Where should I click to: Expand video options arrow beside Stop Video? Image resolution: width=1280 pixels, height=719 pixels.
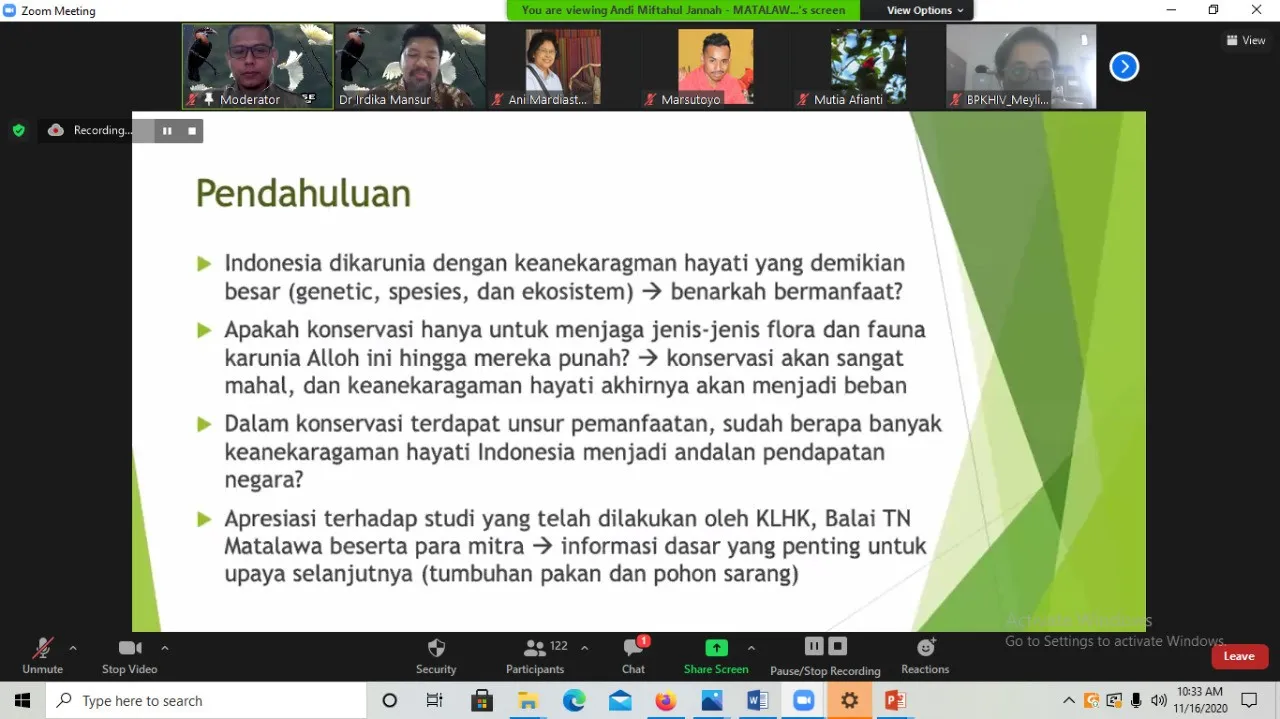(165, 648)
